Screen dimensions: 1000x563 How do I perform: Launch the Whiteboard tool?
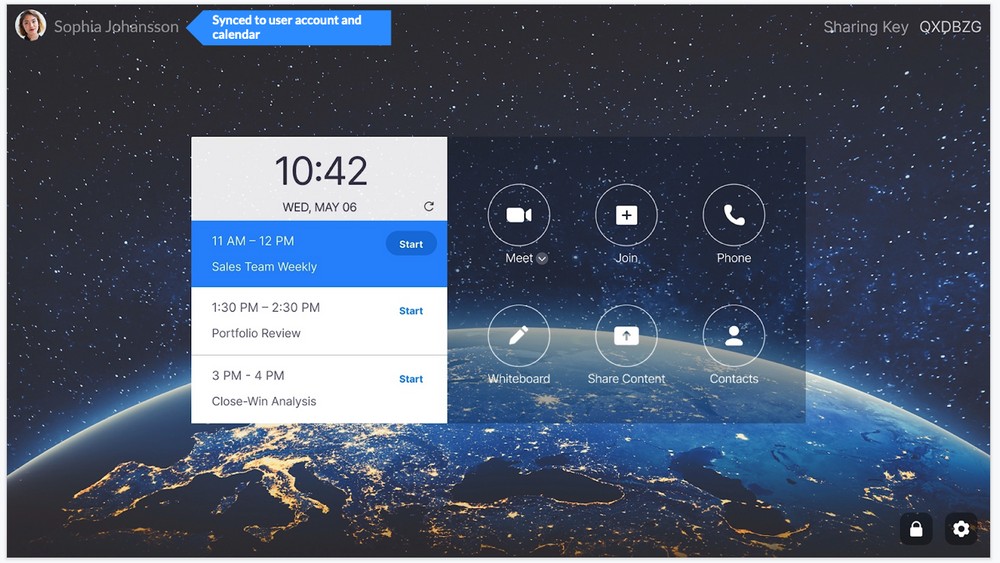(518, 335)
